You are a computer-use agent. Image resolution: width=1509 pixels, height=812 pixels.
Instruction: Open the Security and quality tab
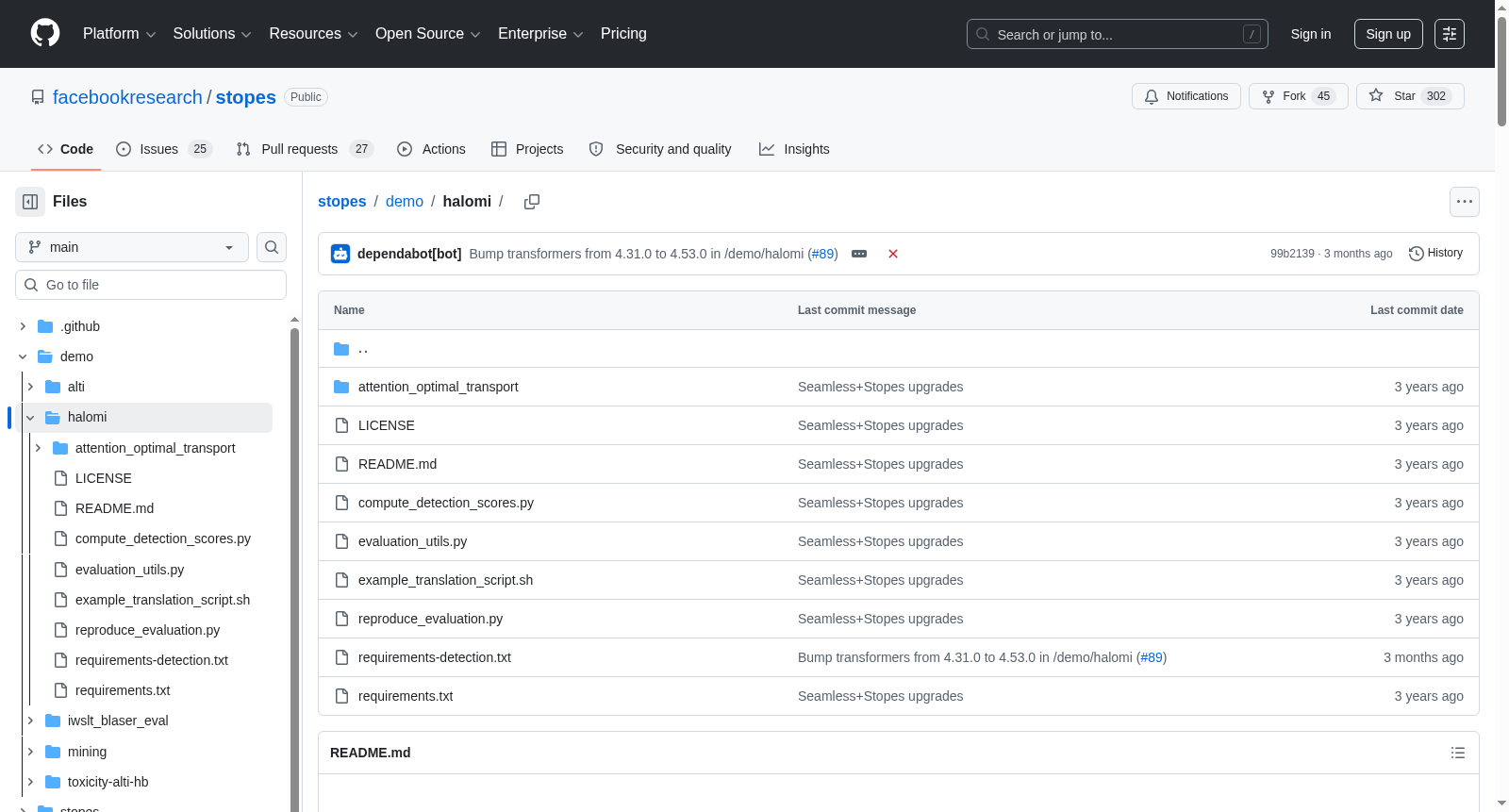pos(660,149)
